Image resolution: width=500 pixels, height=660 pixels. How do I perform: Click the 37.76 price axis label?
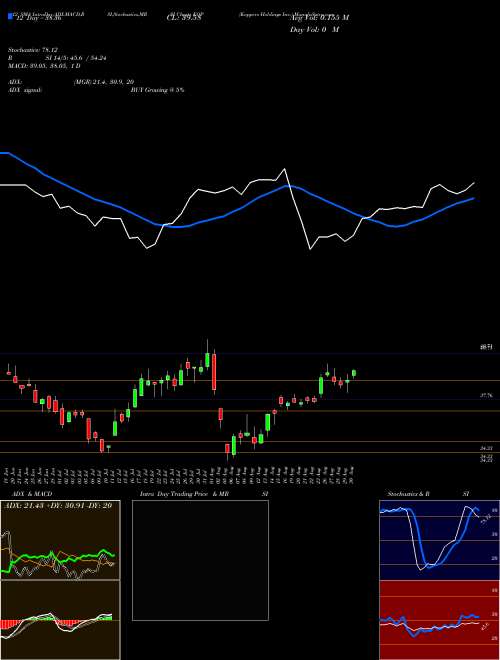point(486,395)
